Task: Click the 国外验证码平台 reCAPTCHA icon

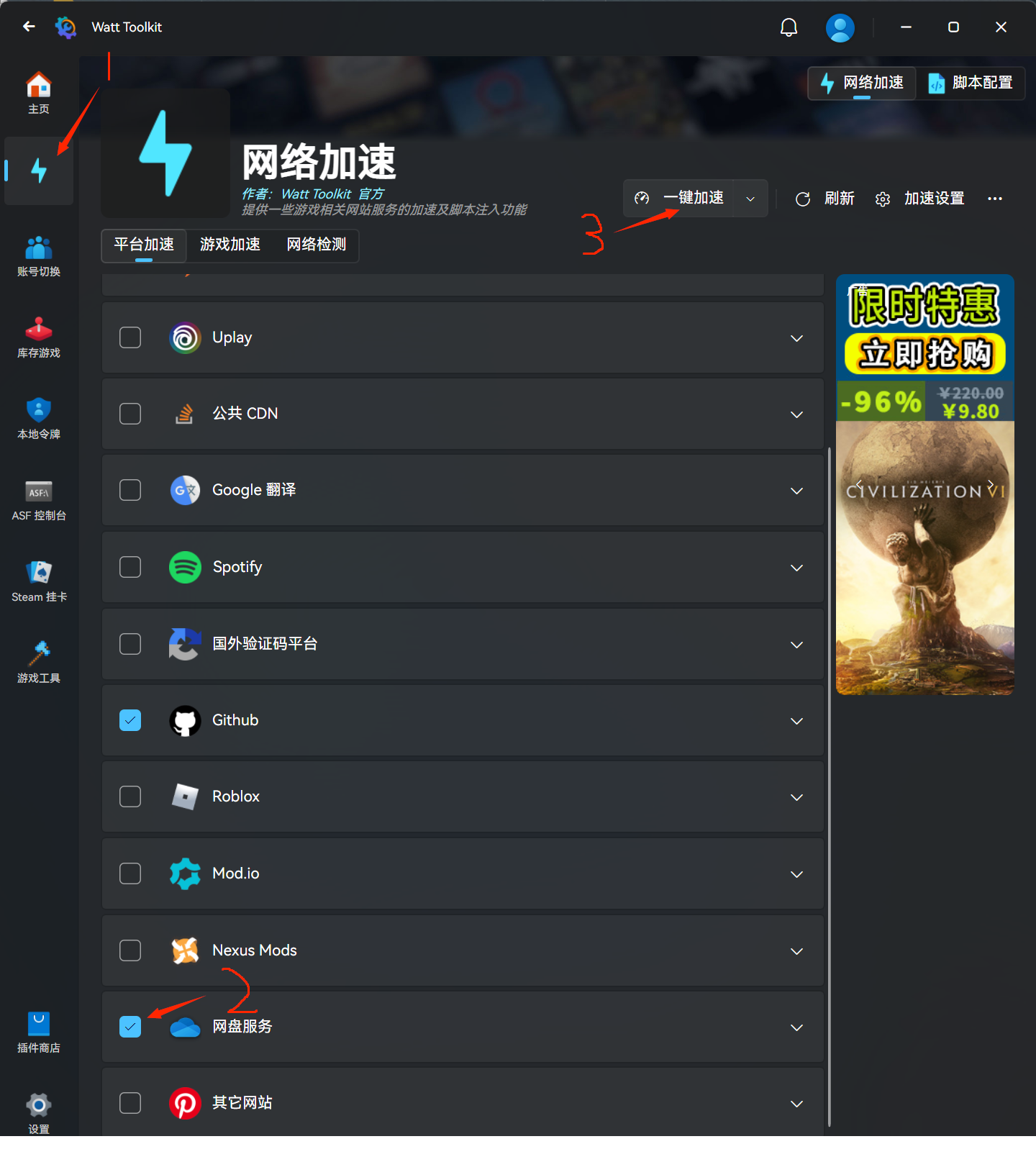Action: click(x=185, y=644)
